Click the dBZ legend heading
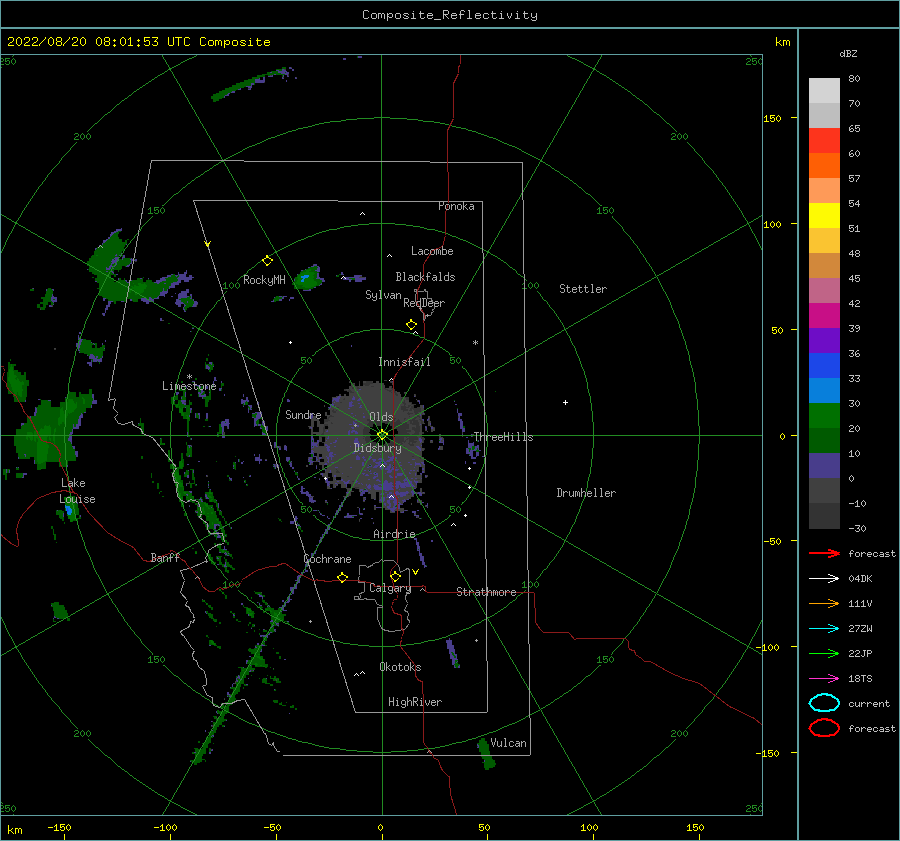900x841 pixels. (848, 53)
